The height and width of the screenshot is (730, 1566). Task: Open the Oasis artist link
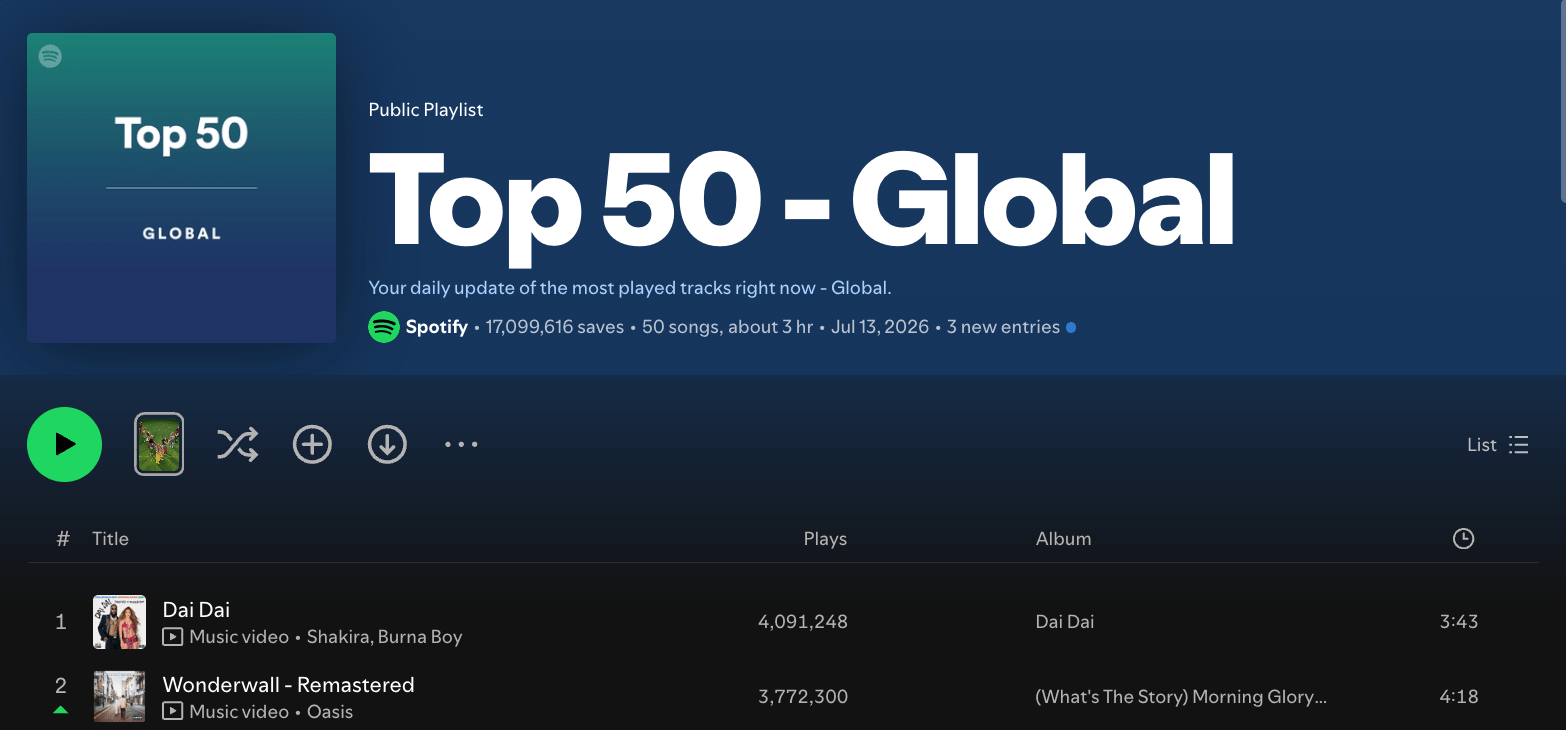[x=330, y=712]
